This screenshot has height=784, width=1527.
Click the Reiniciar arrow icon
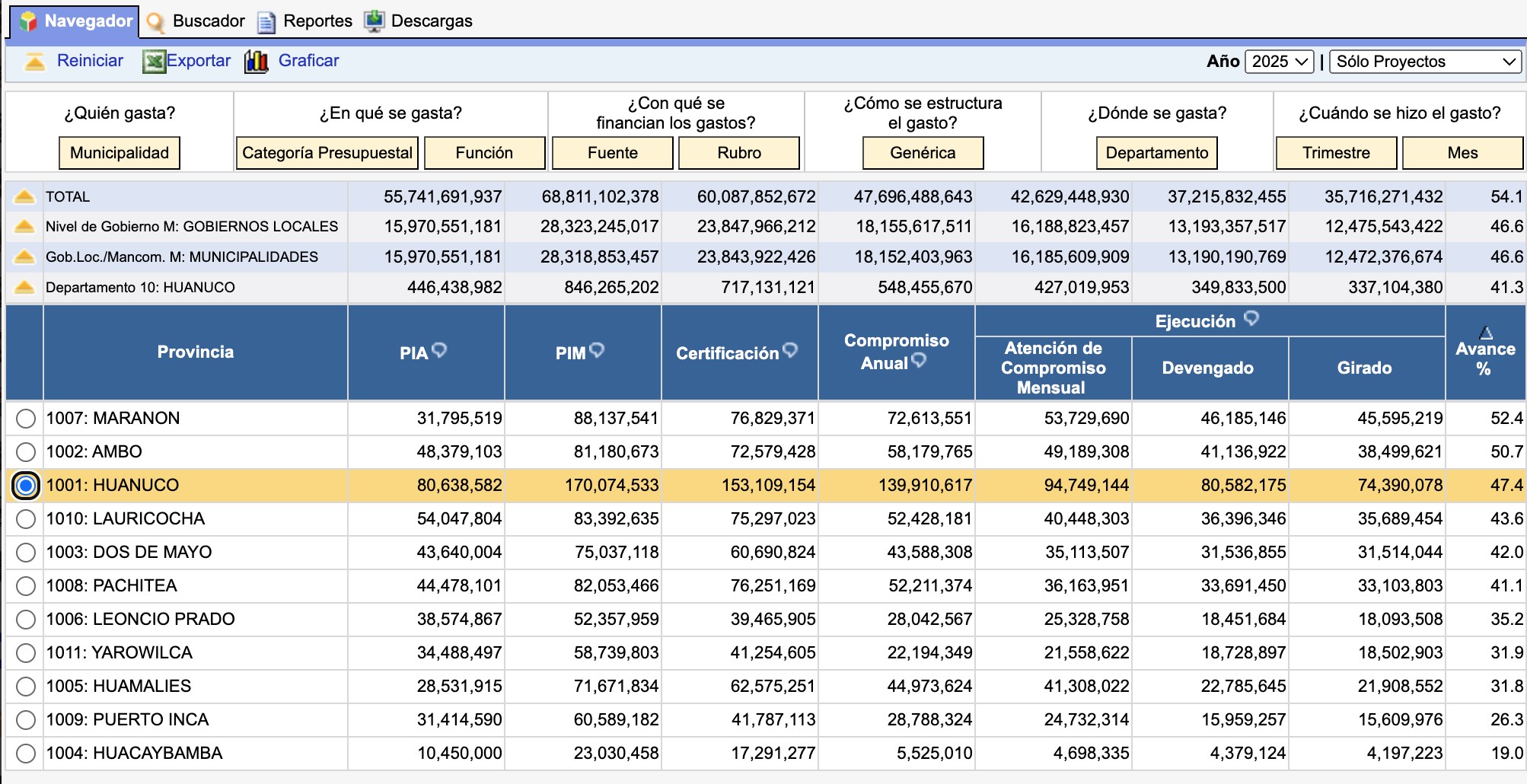click(34, 62)
